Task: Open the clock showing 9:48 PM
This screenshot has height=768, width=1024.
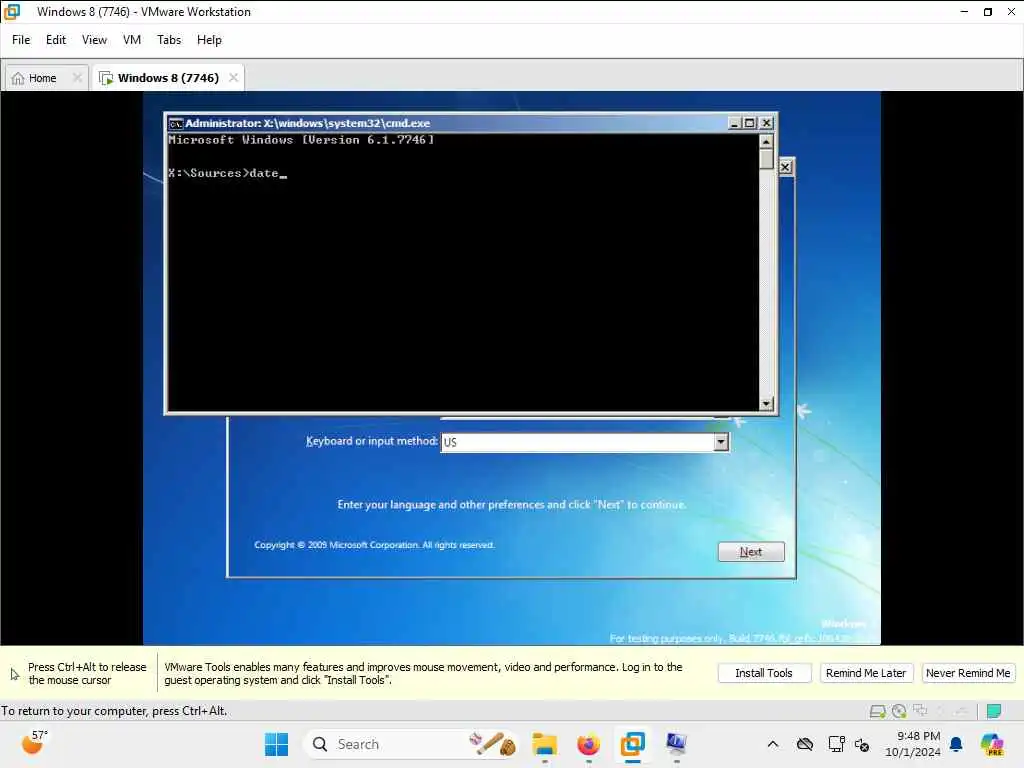Action: click(x=913, y=744)
